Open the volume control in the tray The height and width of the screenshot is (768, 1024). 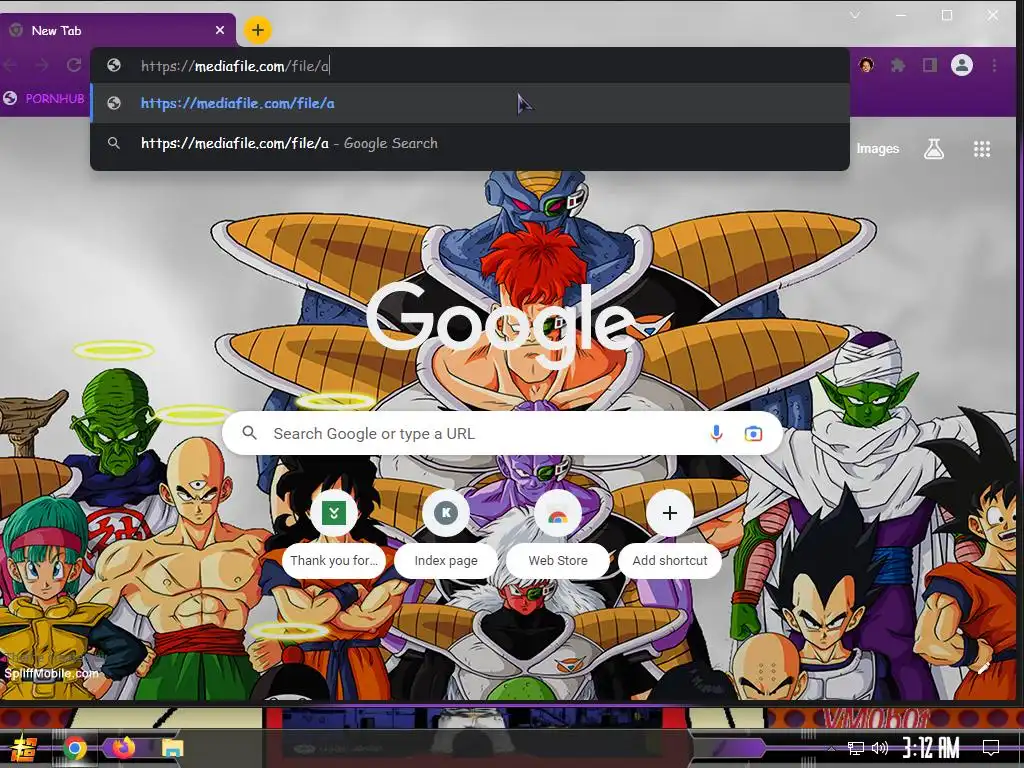(880, 748)
